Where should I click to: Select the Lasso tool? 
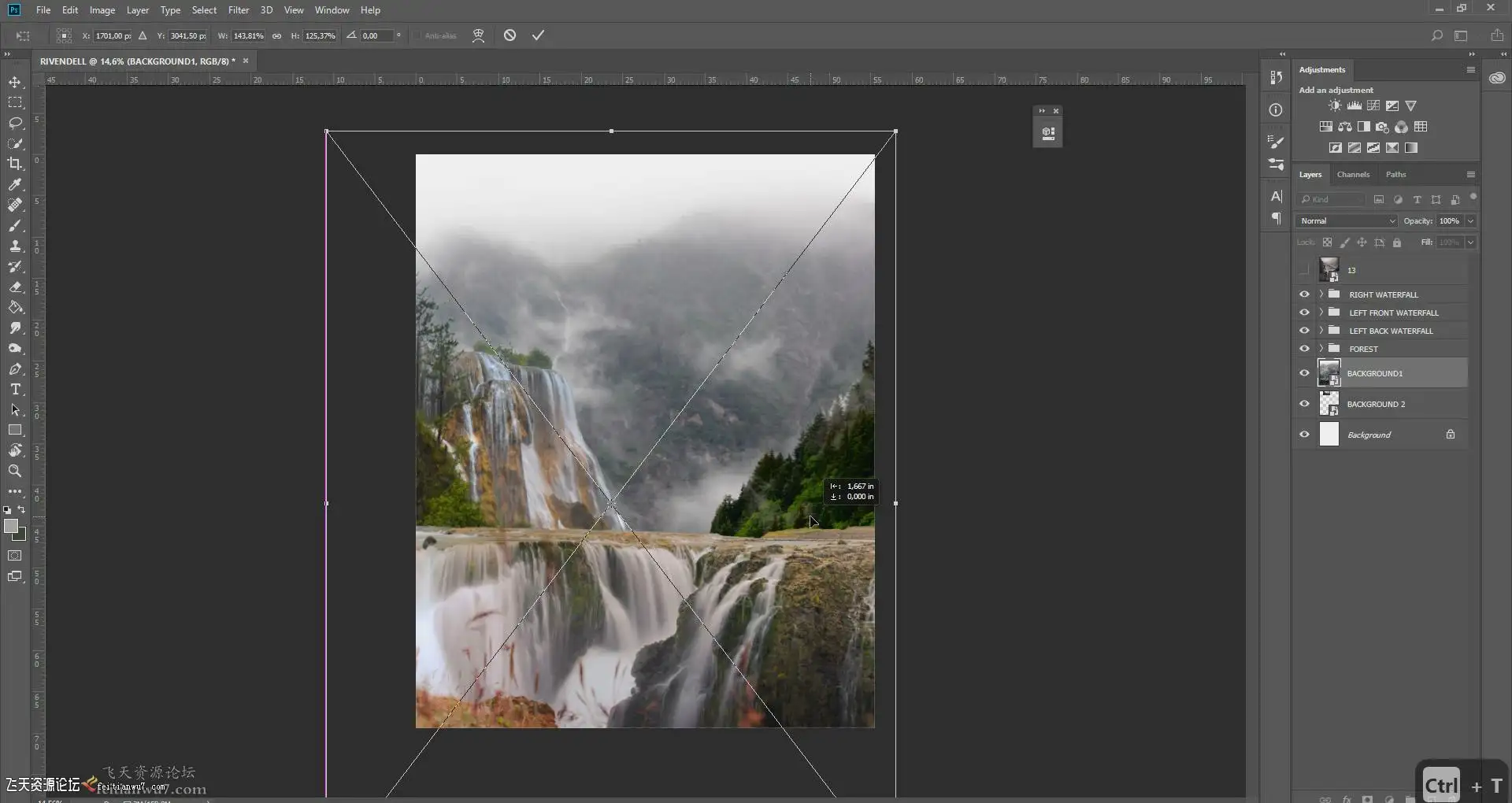[15, 123]
